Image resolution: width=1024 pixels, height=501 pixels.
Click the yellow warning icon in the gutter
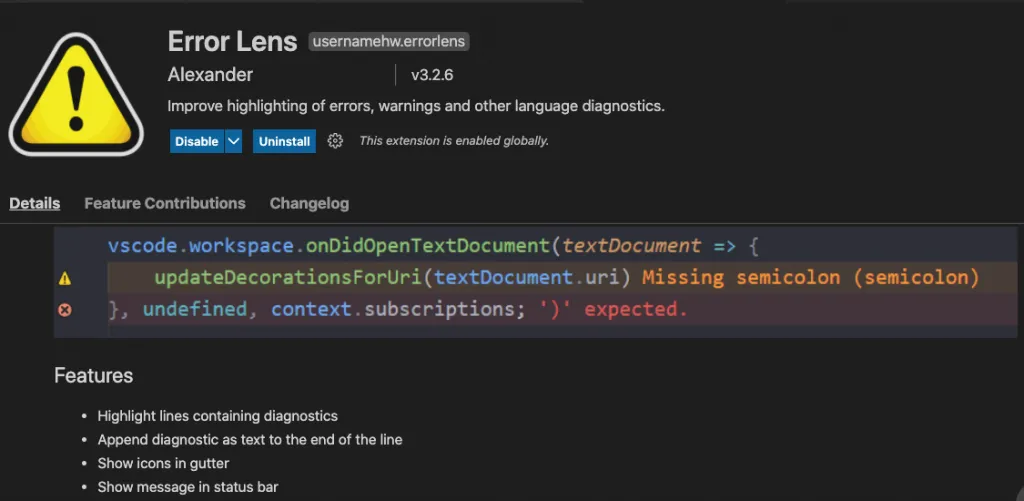(x=65, y=279)
